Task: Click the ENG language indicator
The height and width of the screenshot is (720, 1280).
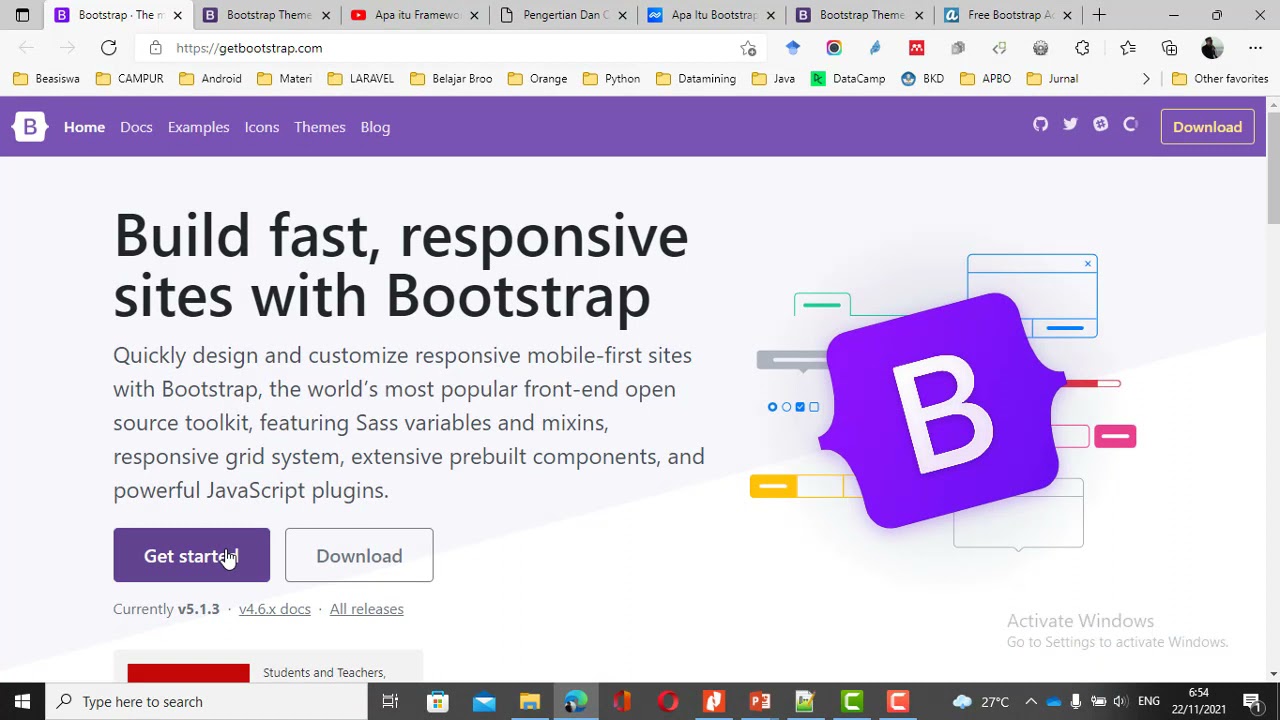Action: click(1148, 701)
